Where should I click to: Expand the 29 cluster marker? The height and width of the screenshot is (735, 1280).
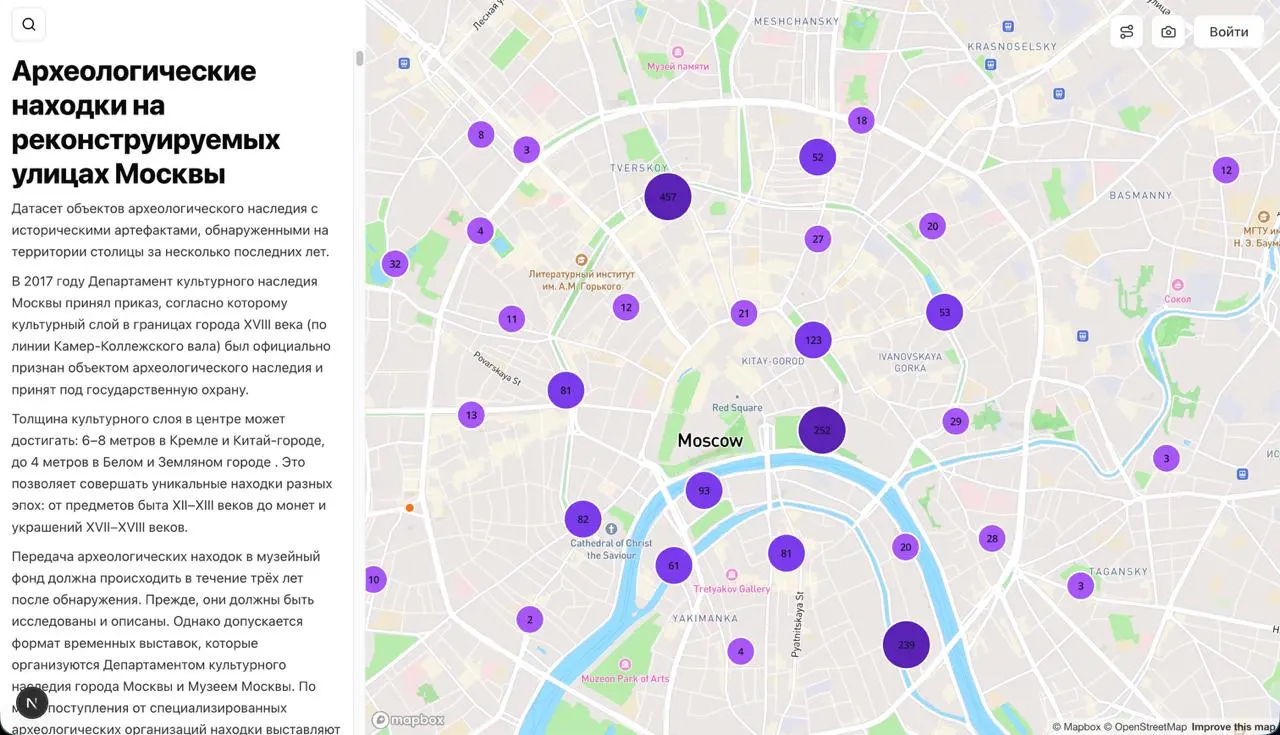[x=956, y=421]
